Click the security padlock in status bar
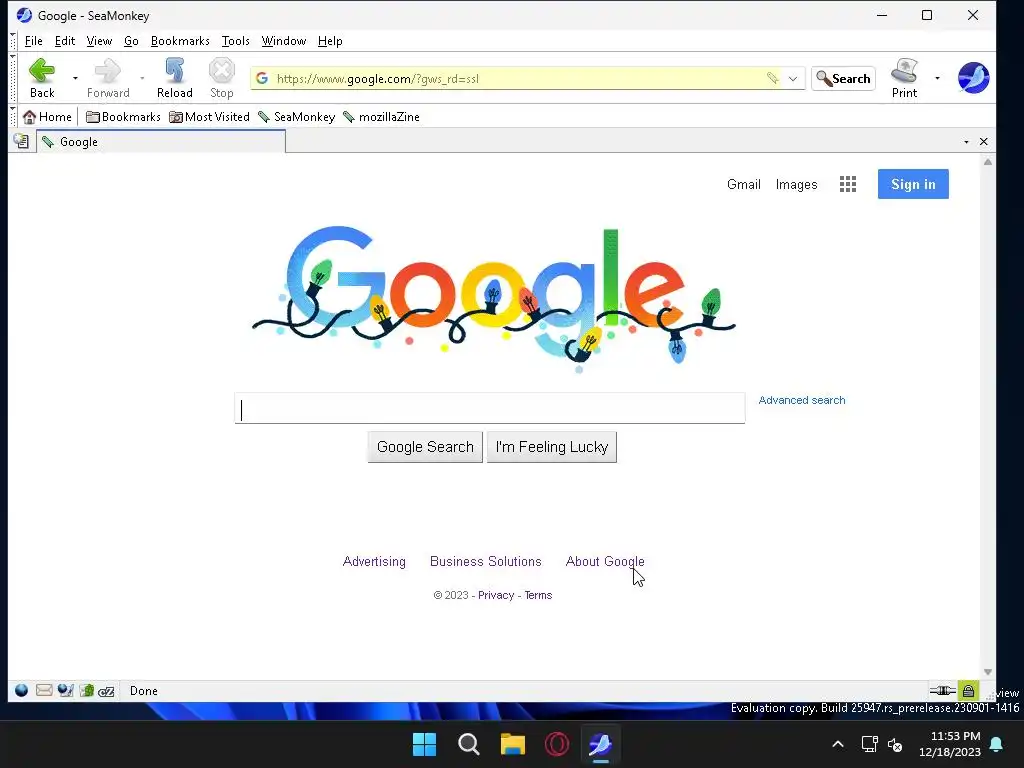1024x768 pixels. (x=968, y=690)
